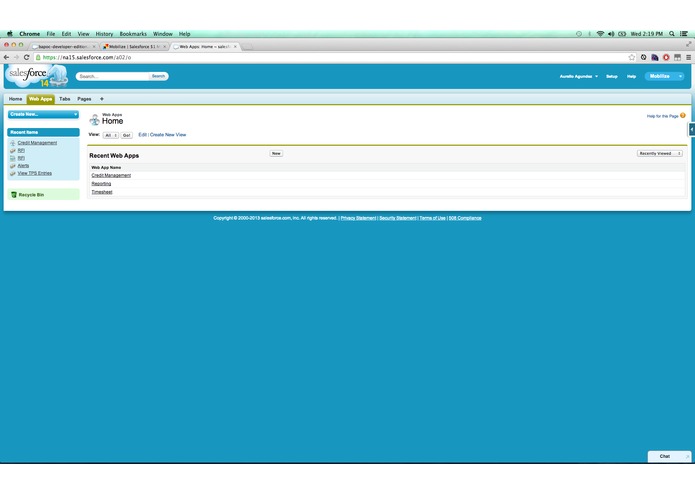The image size is (695, 494).
Task: Open the Timesheet web app link
Action: [102, 192]
